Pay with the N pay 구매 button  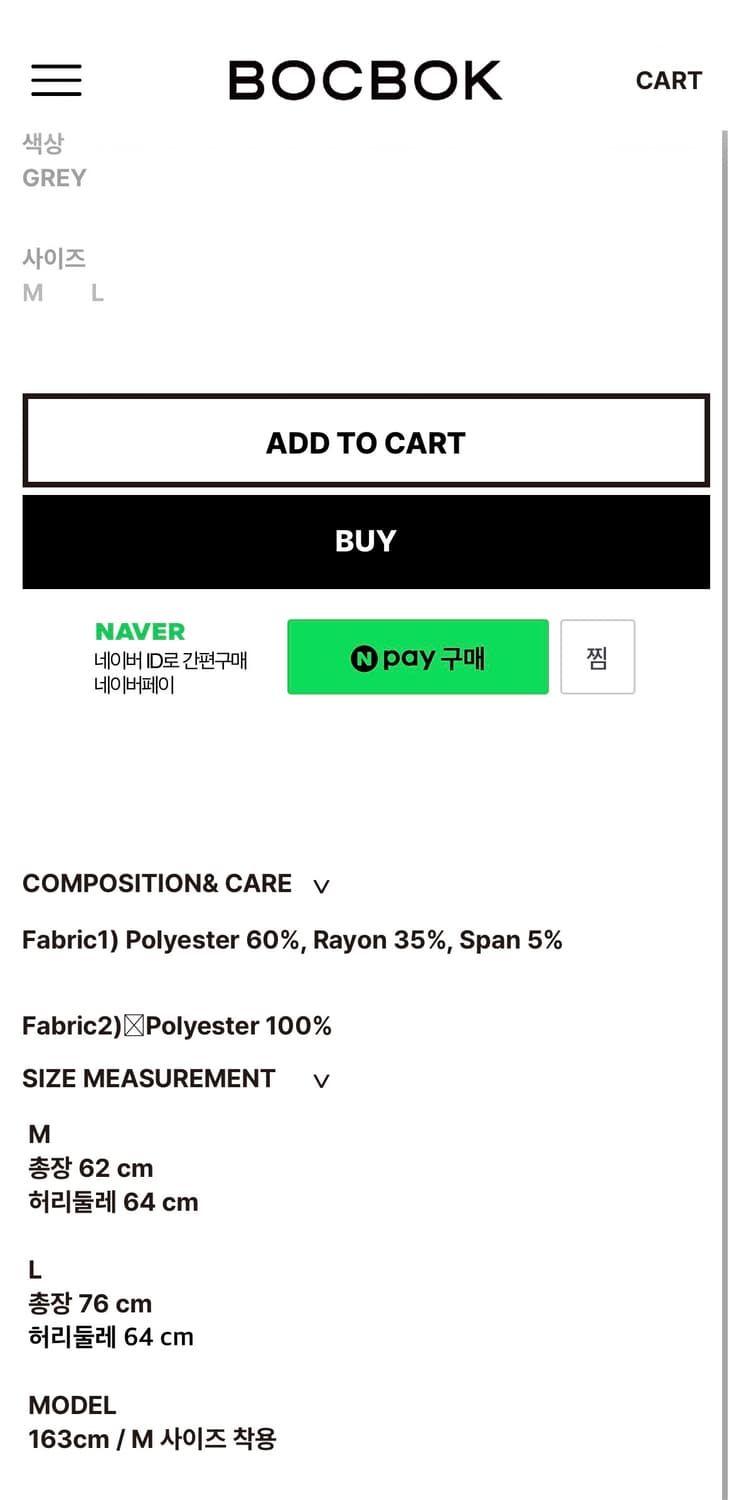point(417,657)
